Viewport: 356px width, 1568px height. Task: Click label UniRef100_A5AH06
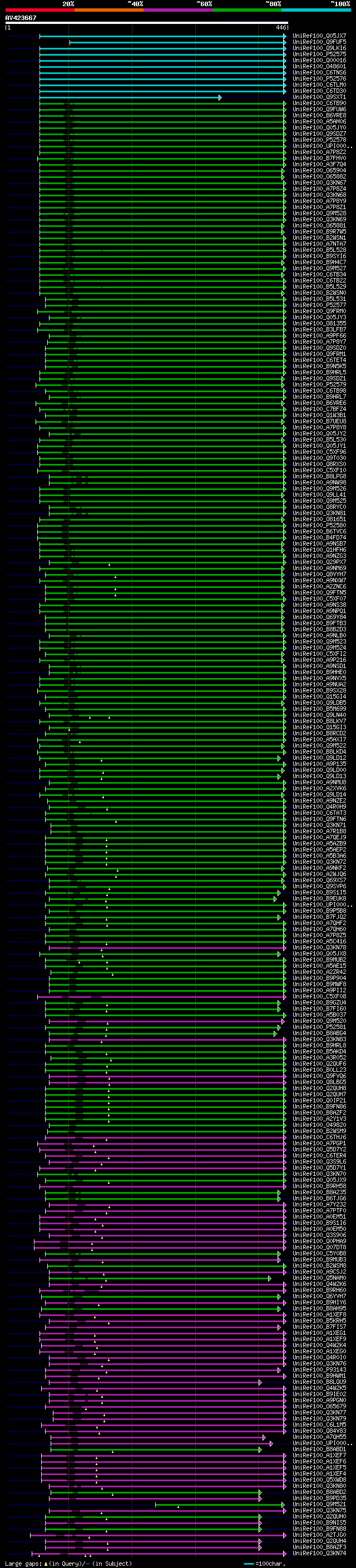click(319, 122)
